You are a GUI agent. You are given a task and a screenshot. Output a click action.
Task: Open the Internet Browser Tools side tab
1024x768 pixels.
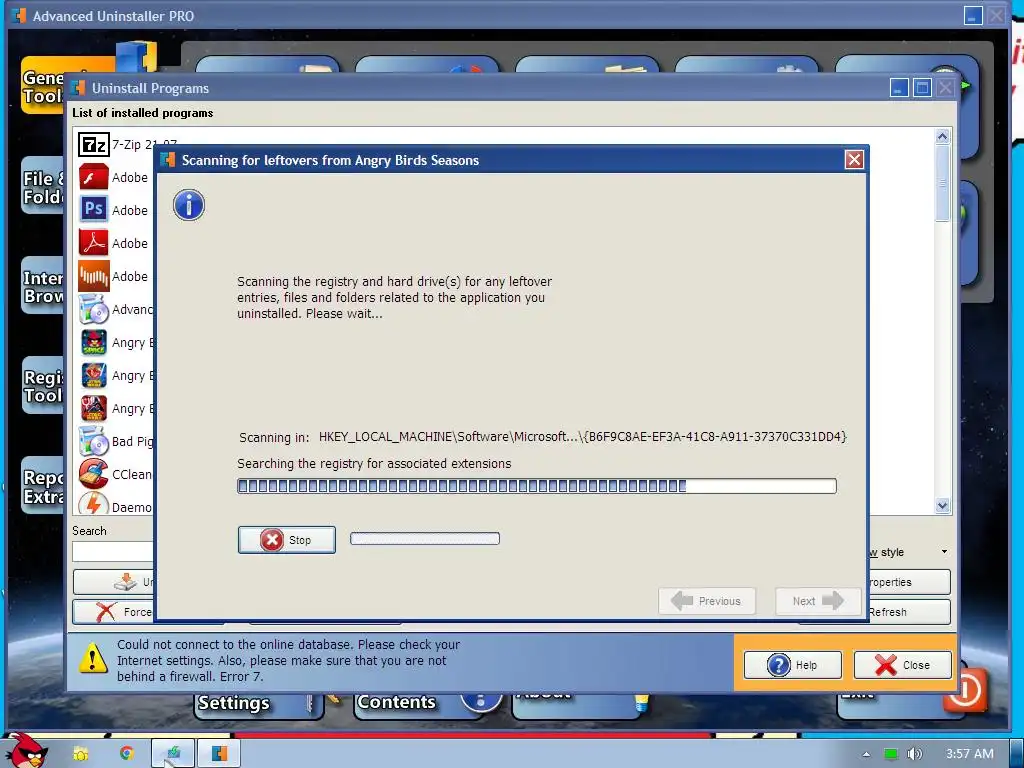(x=43, y=286)
